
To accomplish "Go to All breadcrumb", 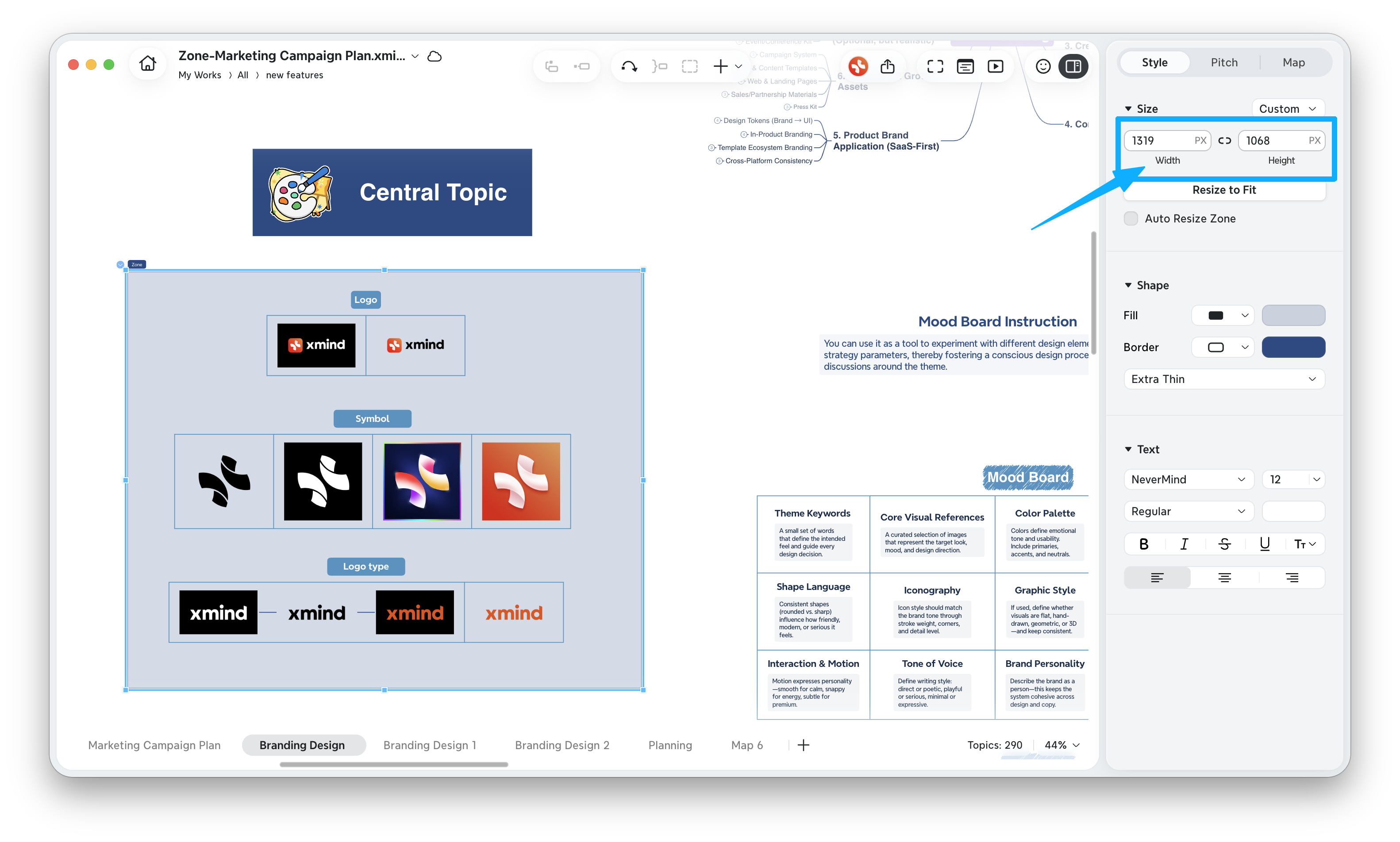I will [243, 75].
